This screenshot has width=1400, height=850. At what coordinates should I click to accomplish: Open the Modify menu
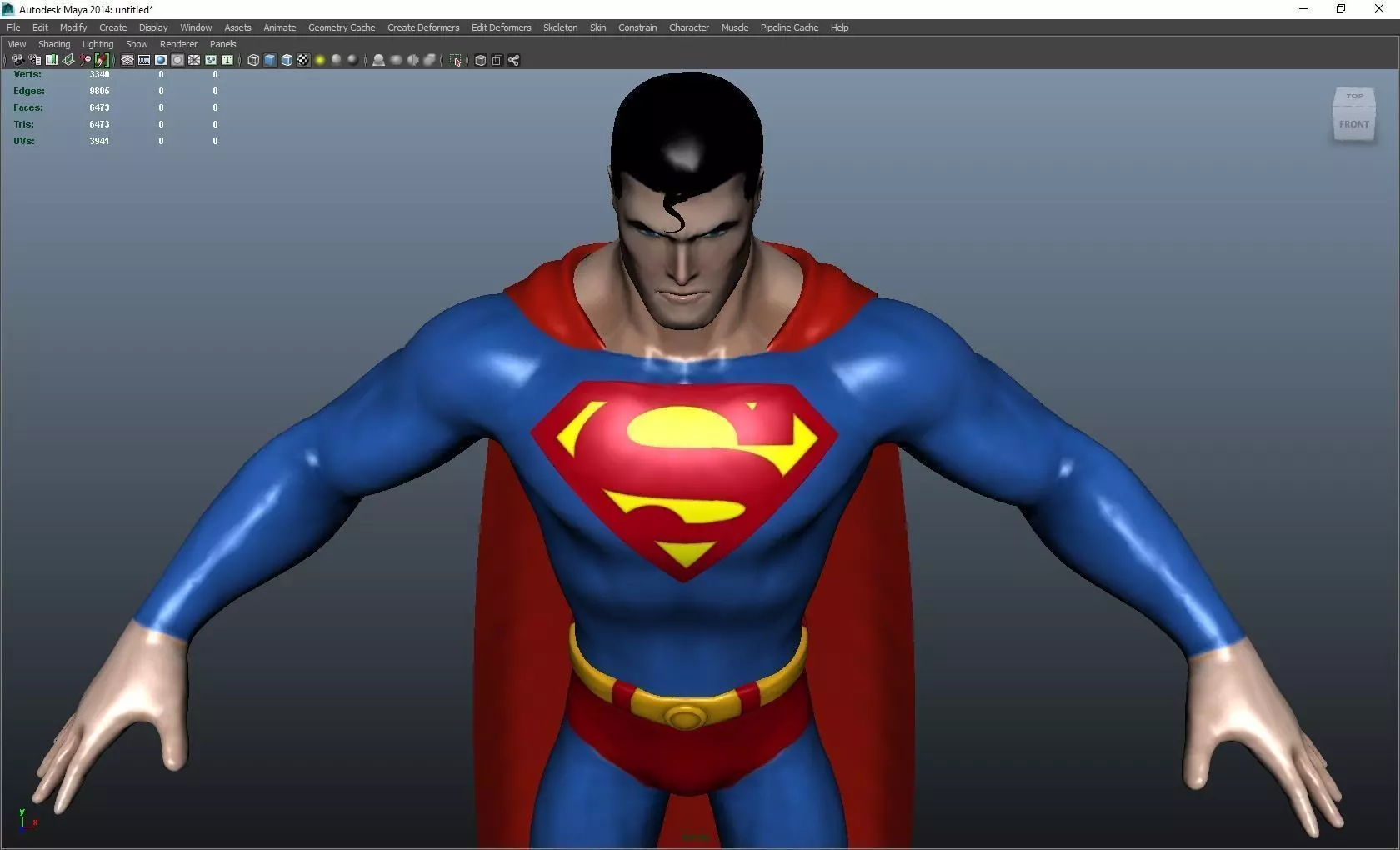click(73, 27)
